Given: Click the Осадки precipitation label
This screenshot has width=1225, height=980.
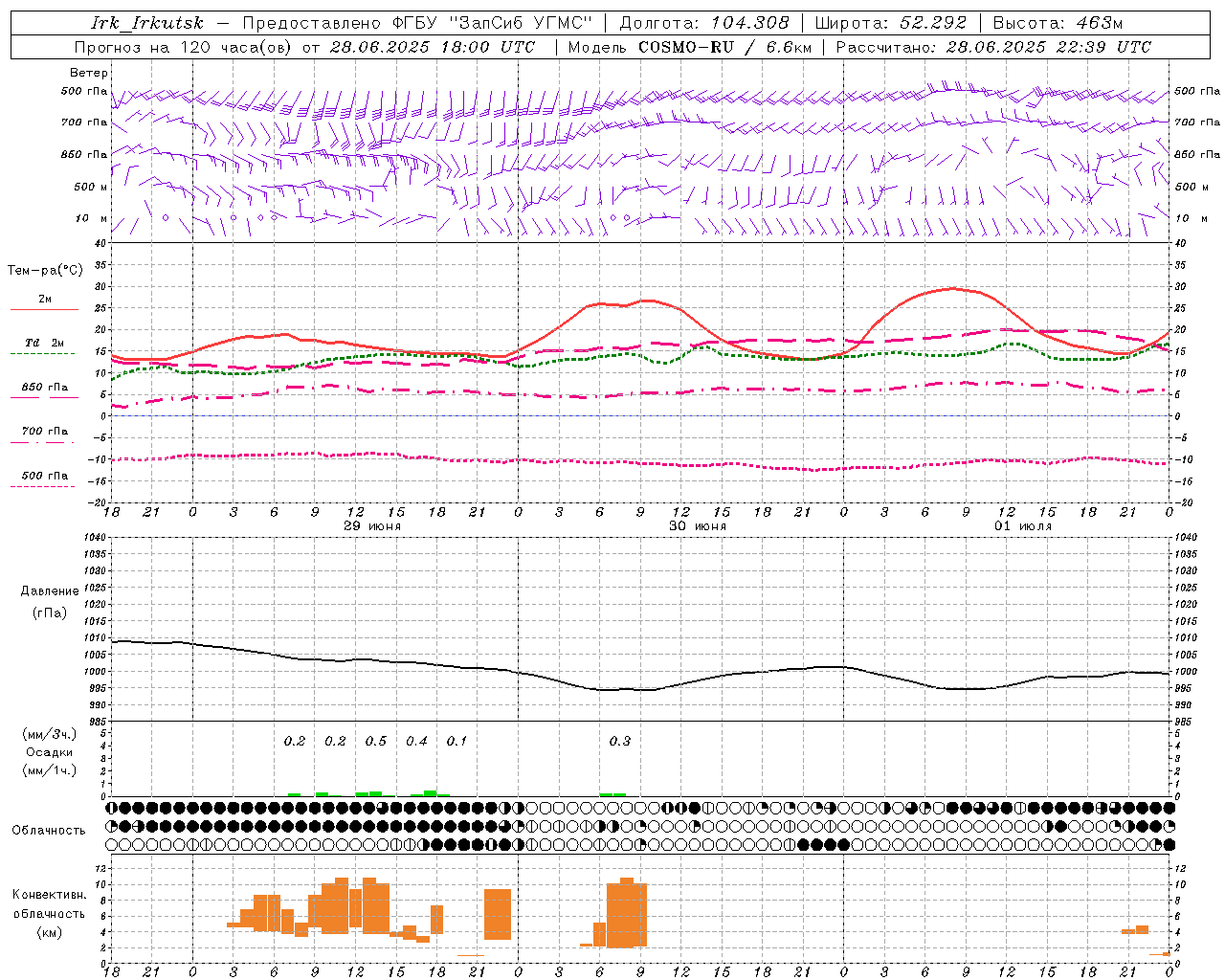Looking at the screenshot, I should (x=50, y=752).
